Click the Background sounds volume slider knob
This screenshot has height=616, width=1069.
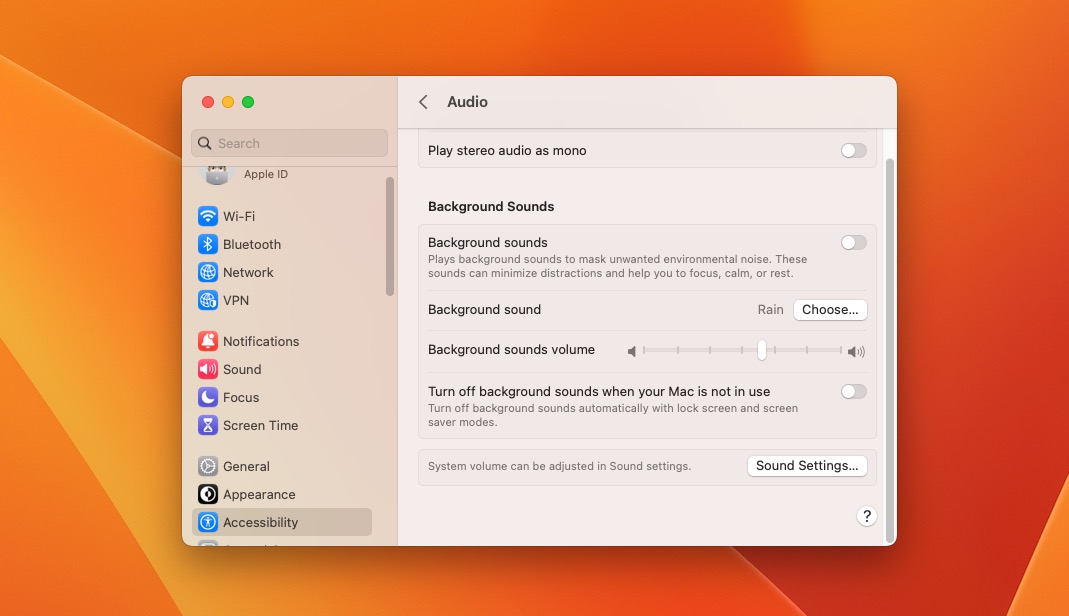tap(762, 350)
